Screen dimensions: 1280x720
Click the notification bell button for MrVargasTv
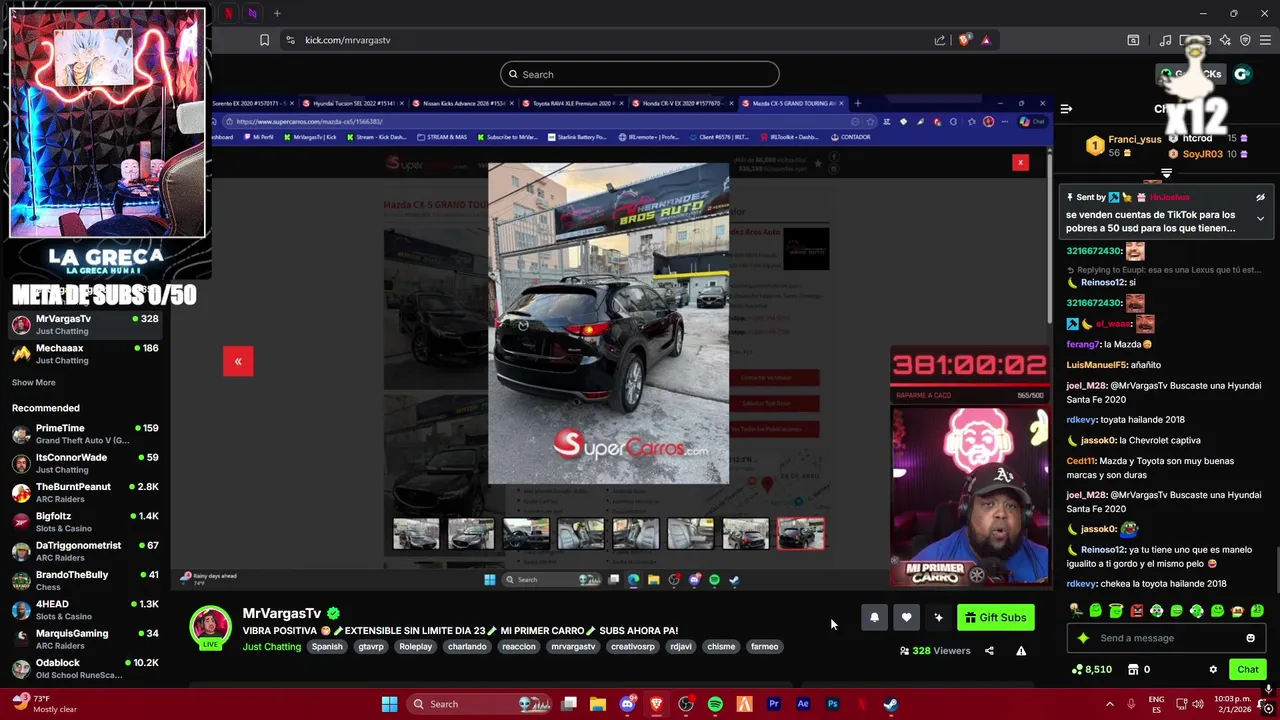click(874, 618)
